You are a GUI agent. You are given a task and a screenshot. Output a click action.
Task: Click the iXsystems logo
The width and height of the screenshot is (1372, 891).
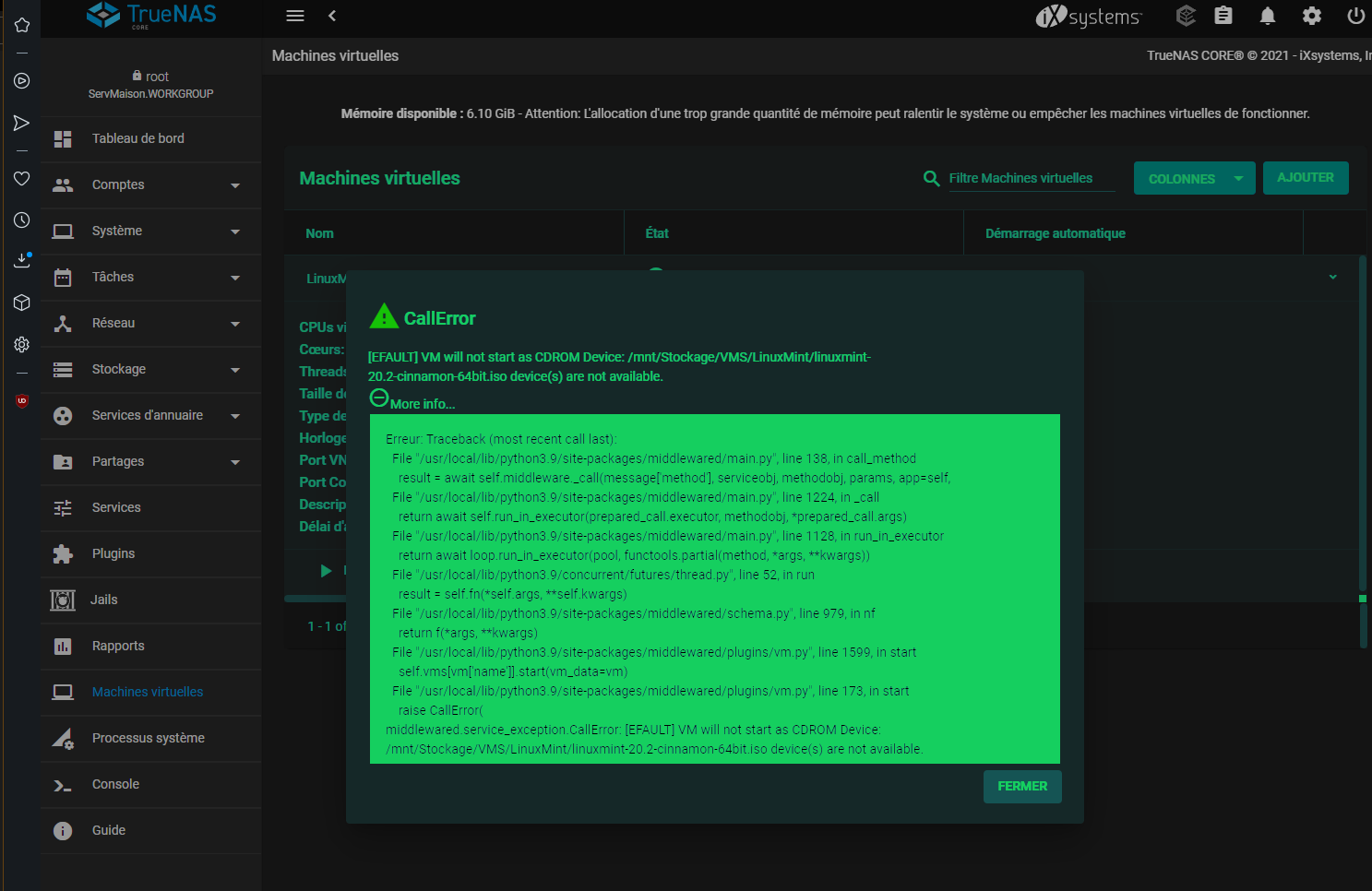(1089, 16)
